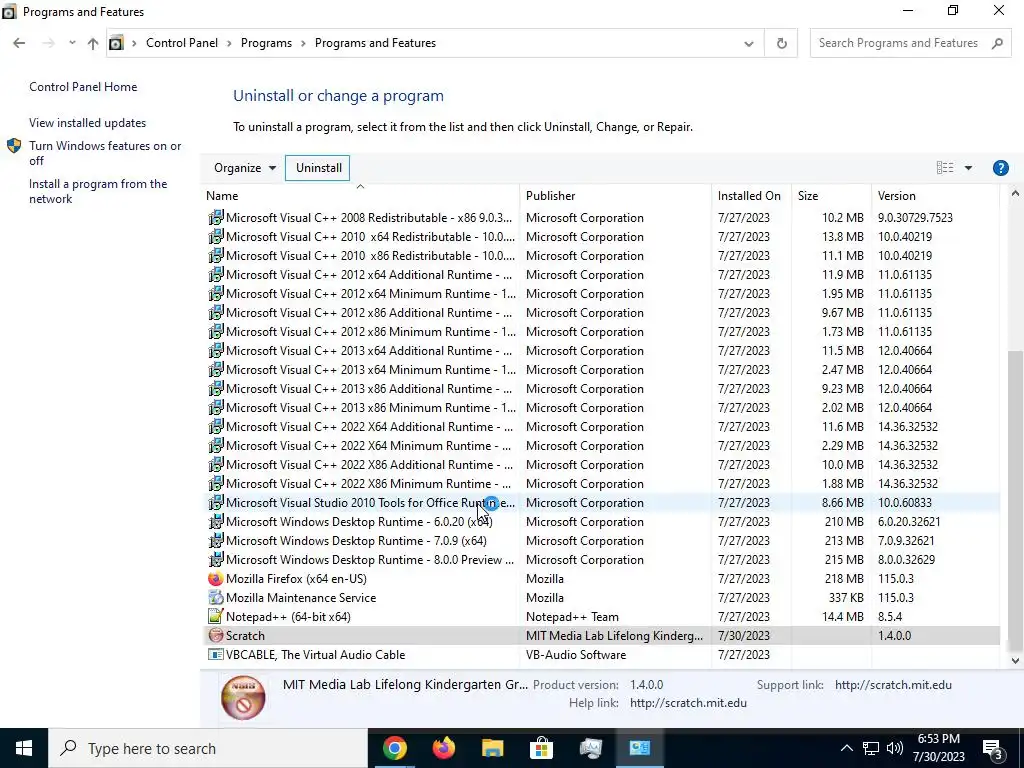The image size is (1024, 768).
Task: Expand the view options dropdown arrow
Action: pyautogui.click(x=968, y=168)
